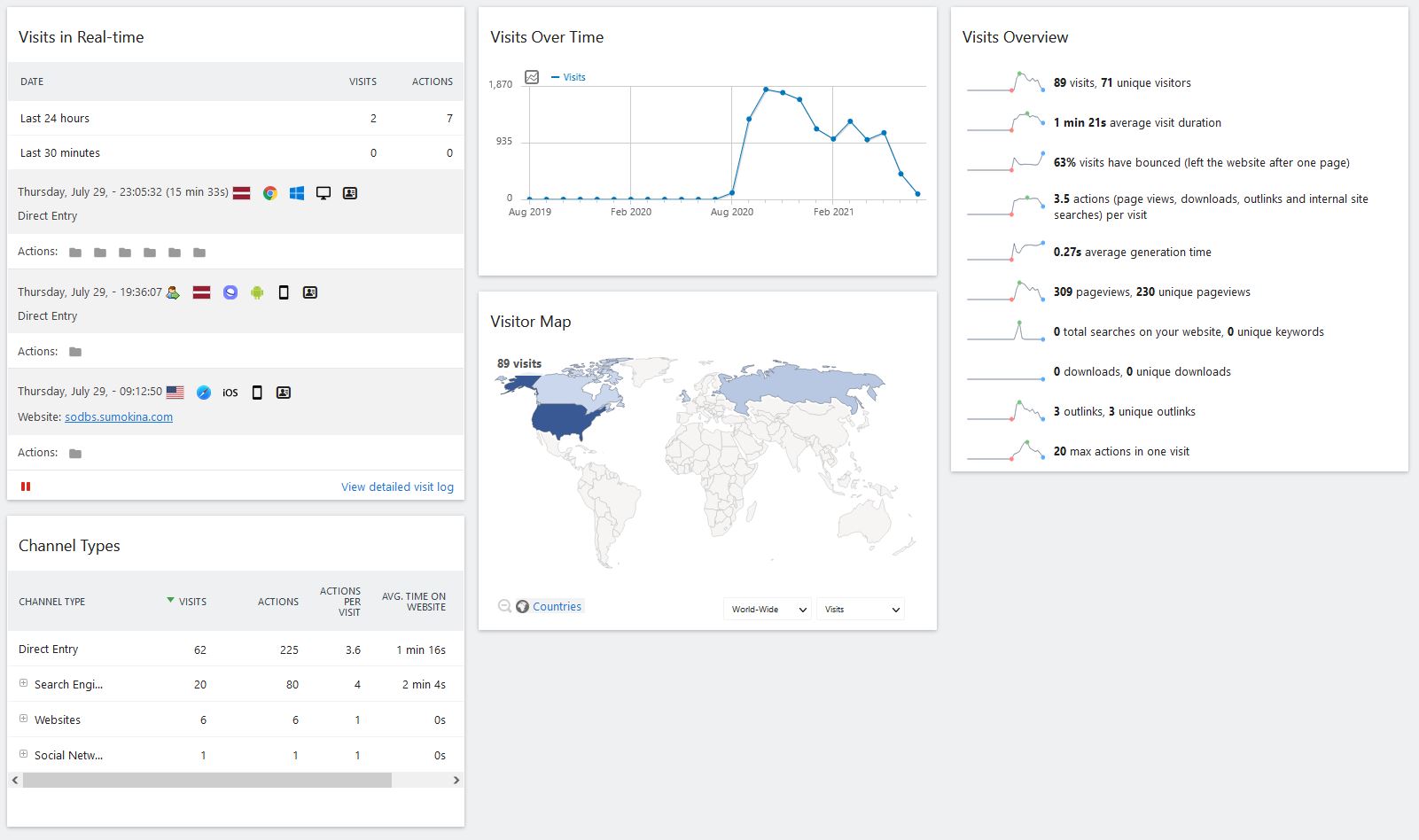The width and height of the screenshot is (1419, 840).
Task: Click the Visits in Real-time widget title
Action: 81,37
